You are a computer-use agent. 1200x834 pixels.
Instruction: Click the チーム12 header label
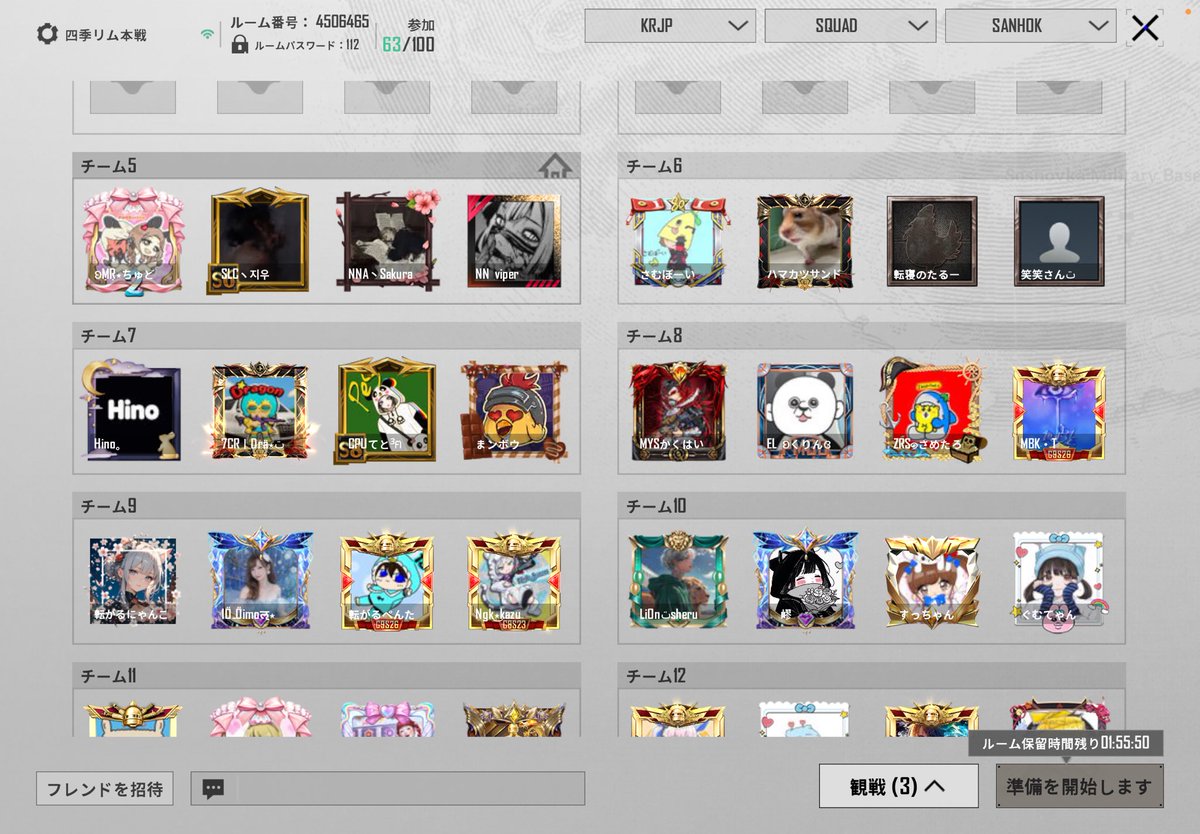656,676
